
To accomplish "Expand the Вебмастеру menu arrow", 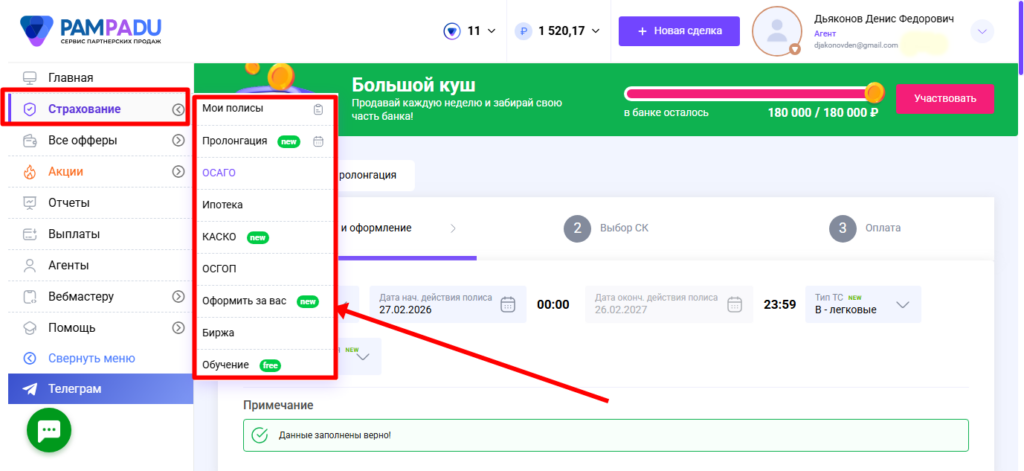I will click(x=178, y=297).
